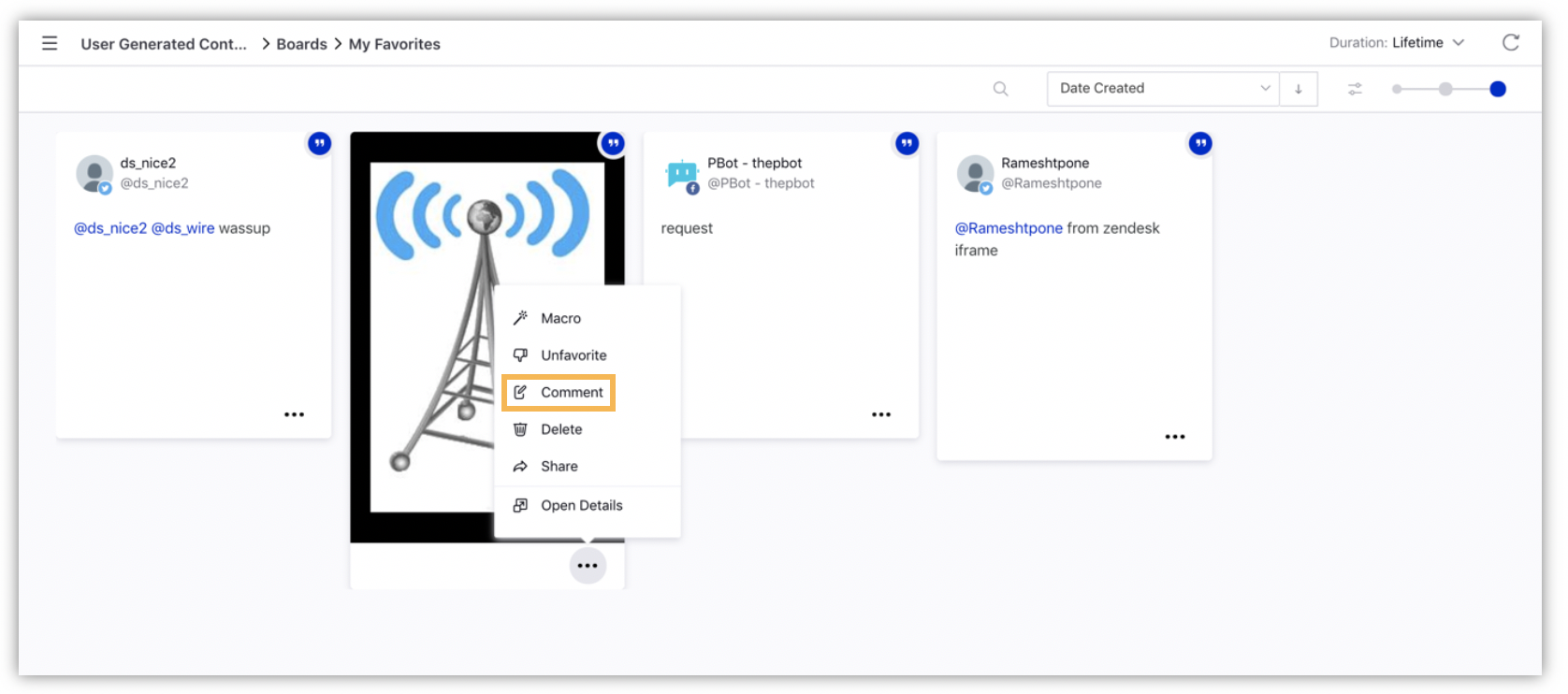Click the @ds_nice2 handle under name

[x=154, y=183]
